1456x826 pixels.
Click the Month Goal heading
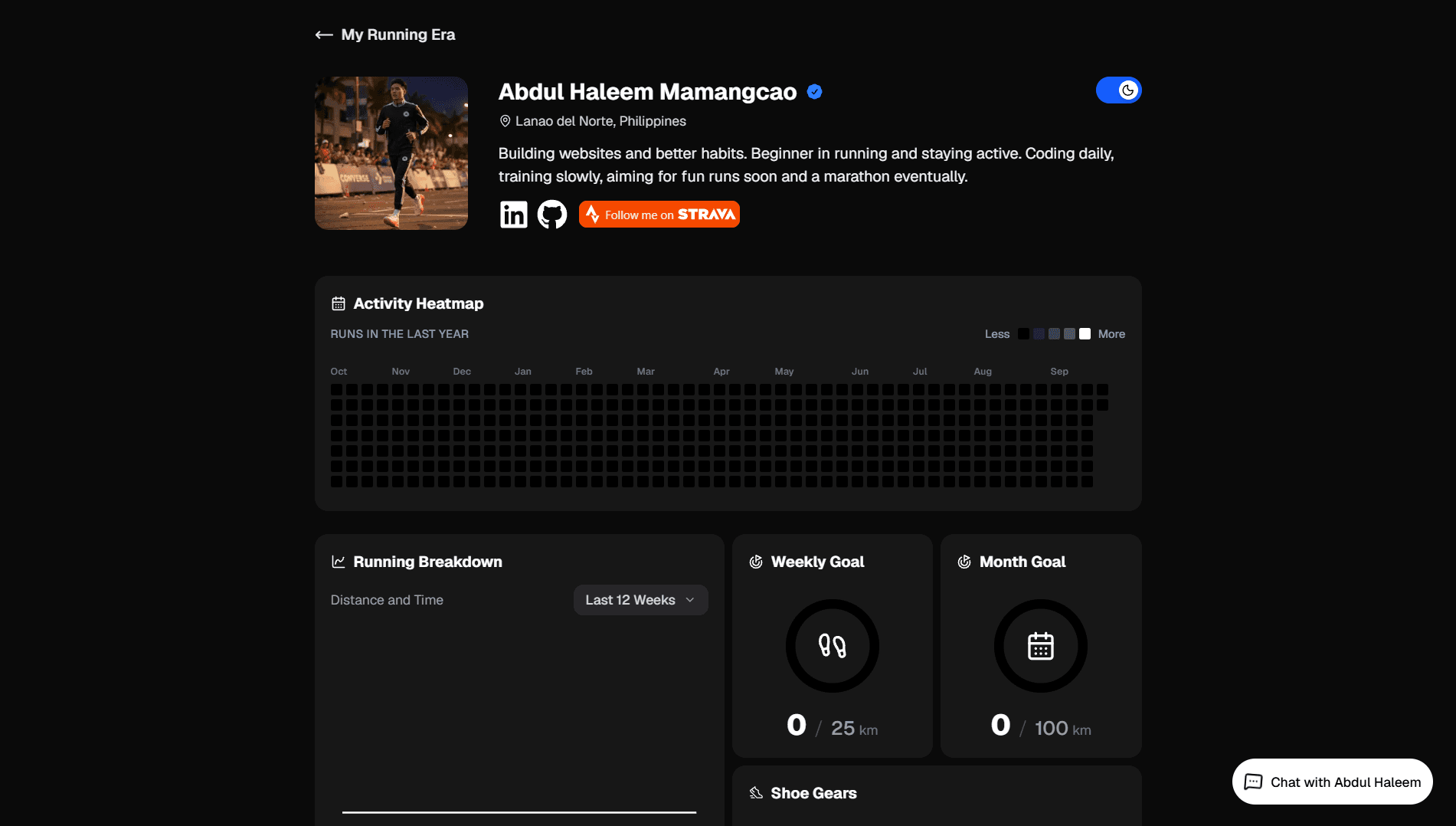pyautogui.click(x=1022, y=562)
